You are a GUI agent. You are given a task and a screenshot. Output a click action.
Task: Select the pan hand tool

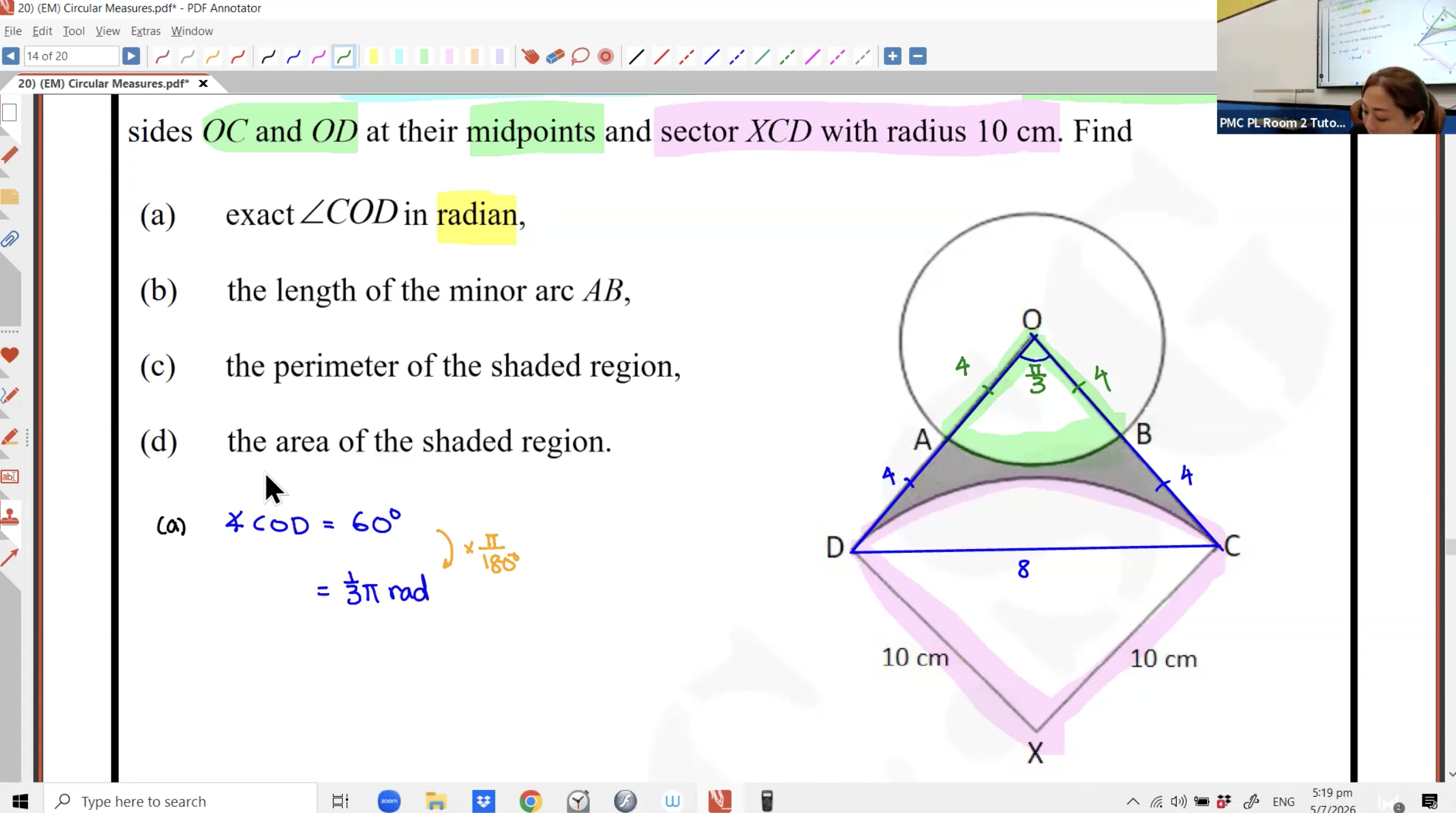point(530,57)
